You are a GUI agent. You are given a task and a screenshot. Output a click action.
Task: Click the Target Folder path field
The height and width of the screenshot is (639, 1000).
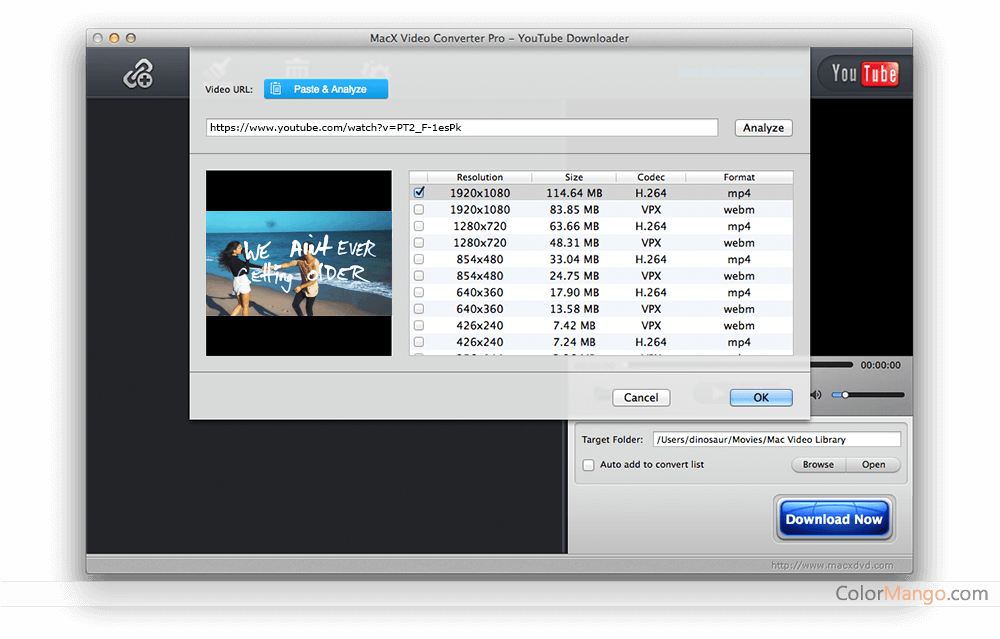click(777, 439)
